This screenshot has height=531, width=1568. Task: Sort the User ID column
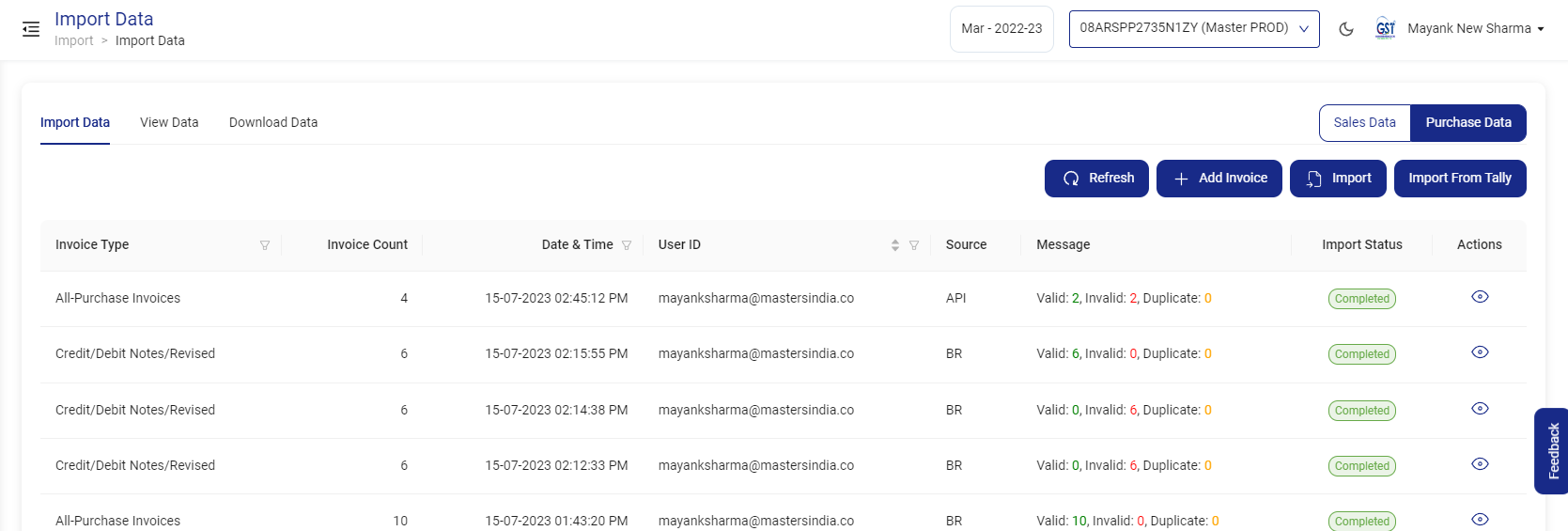point(894,245)
